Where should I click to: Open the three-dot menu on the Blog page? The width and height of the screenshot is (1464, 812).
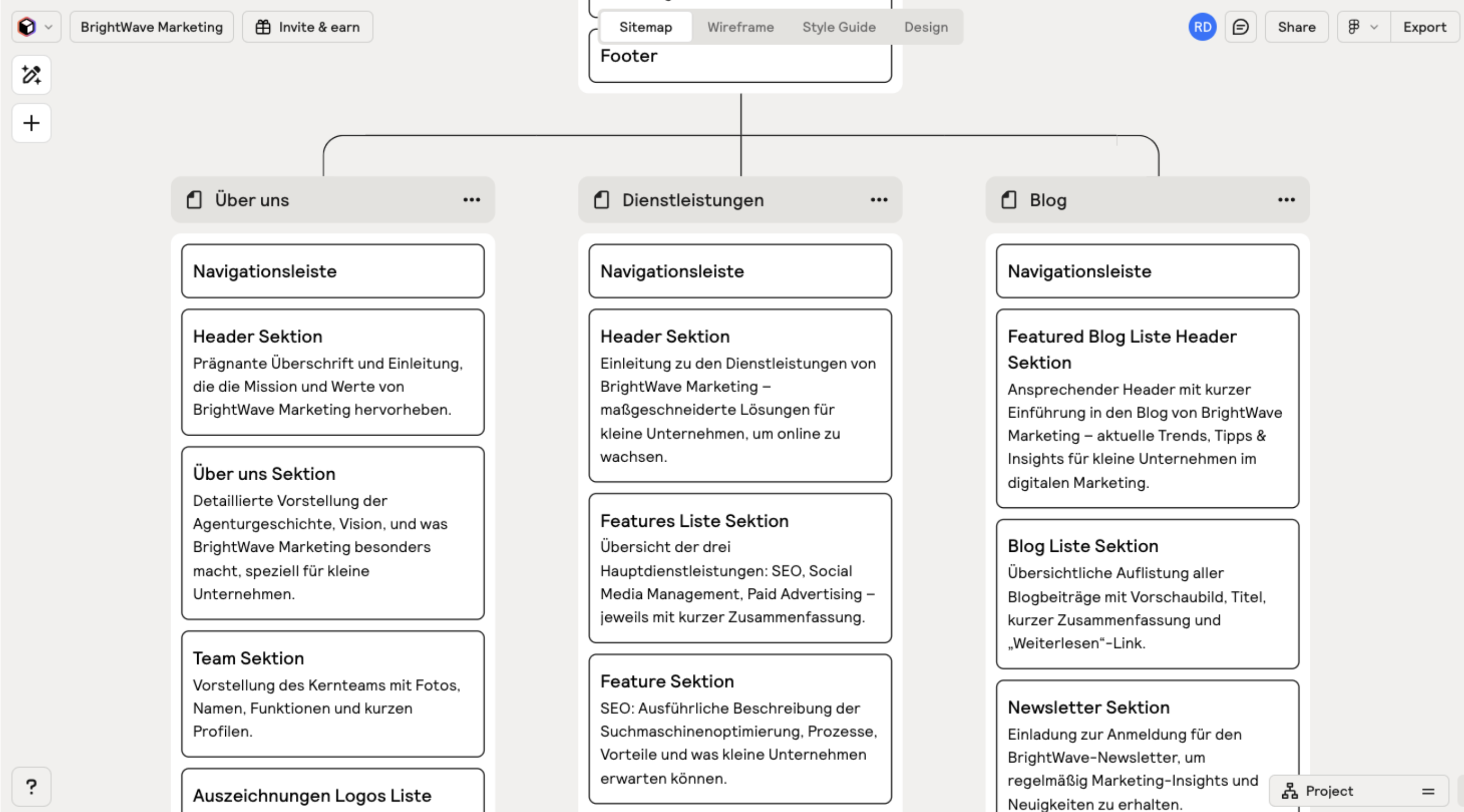1285,199
